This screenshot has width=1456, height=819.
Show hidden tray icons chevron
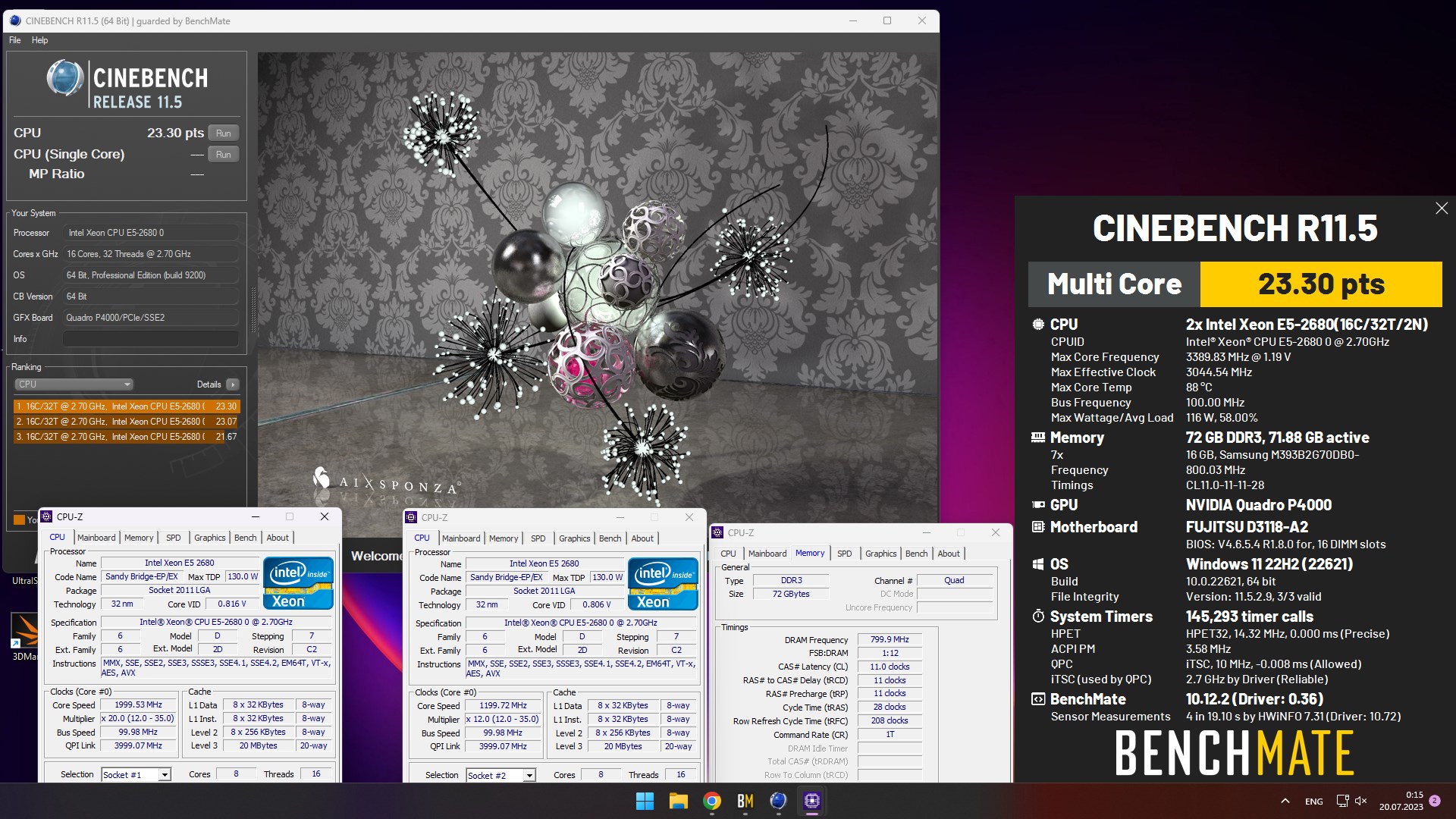click(1285, 801)
